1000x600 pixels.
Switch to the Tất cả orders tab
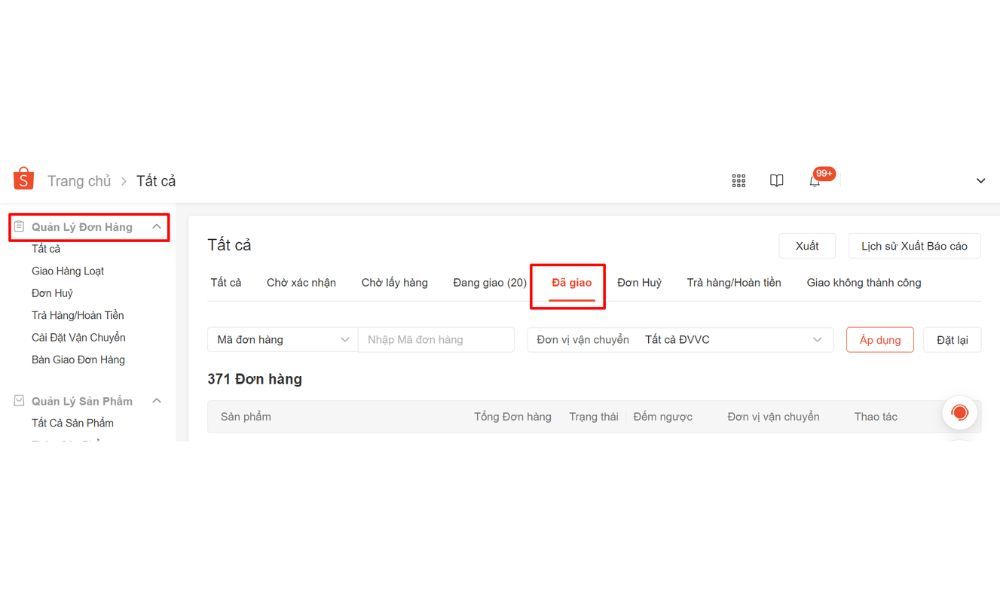point(226,282)
